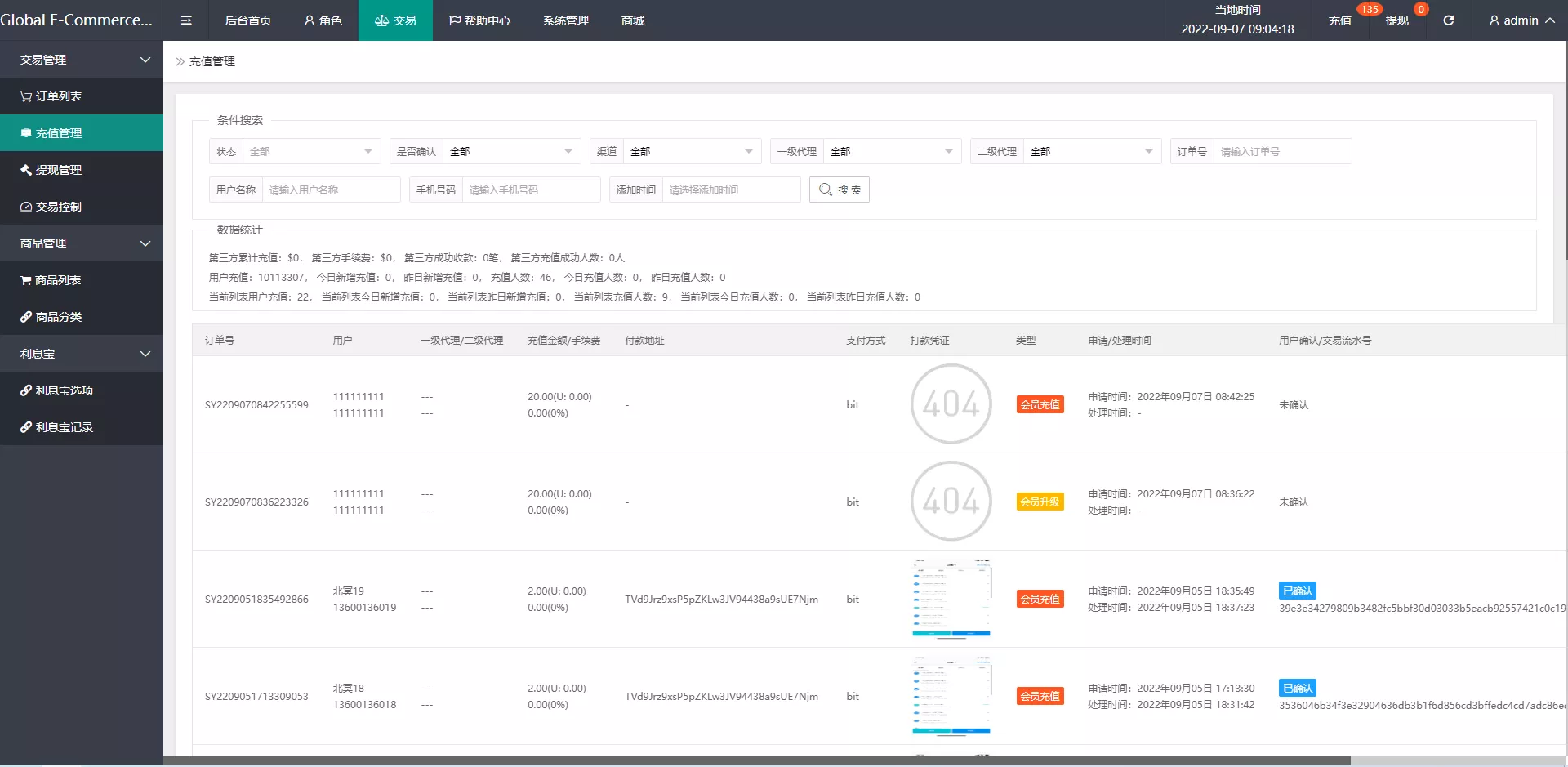Click 已确认 on order SY2209051835492866
Screen dimensions: 1568x767
point(1297,591)
